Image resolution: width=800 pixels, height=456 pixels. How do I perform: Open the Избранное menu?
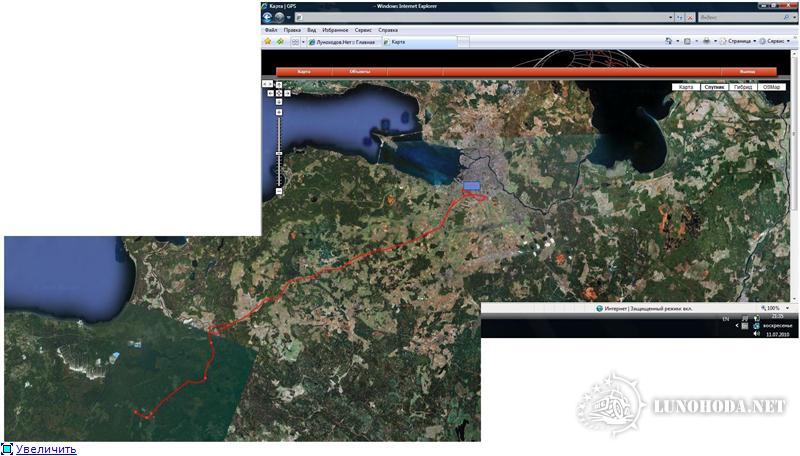pyautogui.click(x=335, y=30)
